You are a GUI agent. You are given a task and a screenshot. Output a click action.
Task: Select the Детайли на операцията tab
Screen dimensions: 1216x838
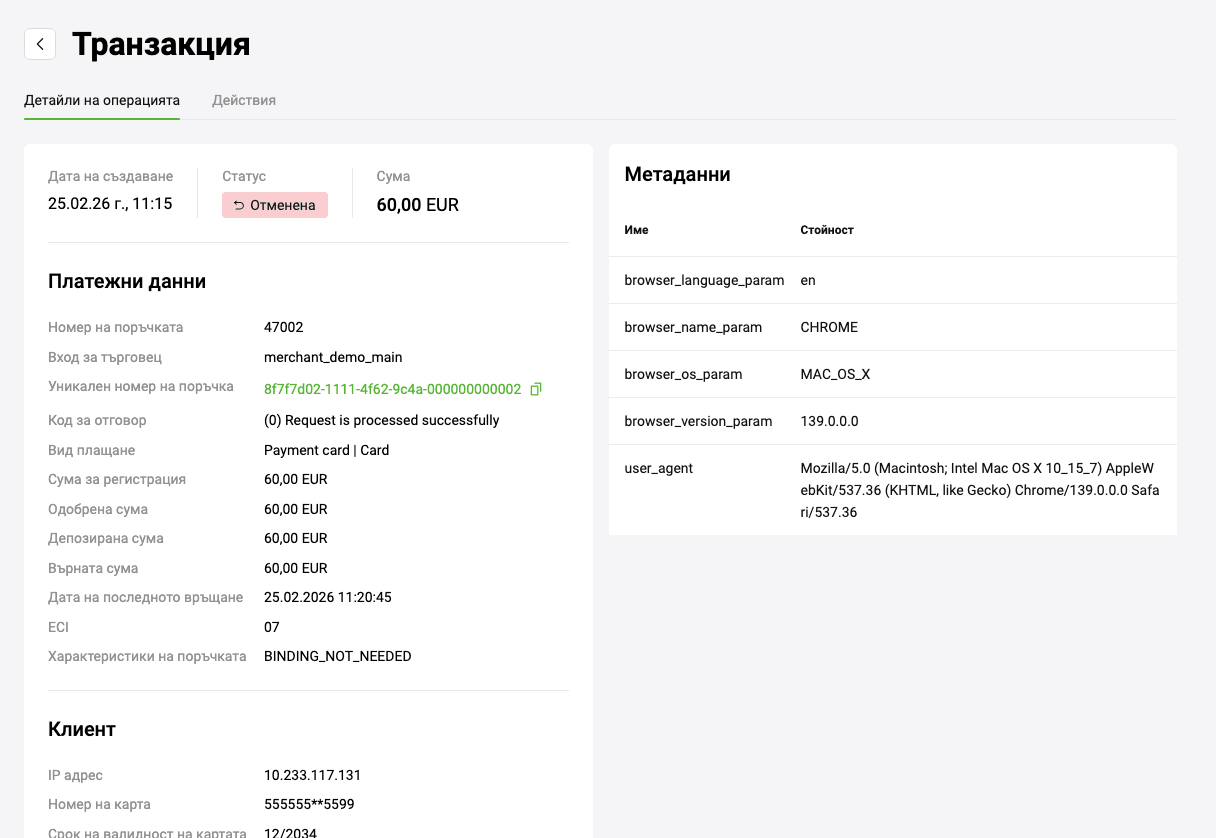102,100
